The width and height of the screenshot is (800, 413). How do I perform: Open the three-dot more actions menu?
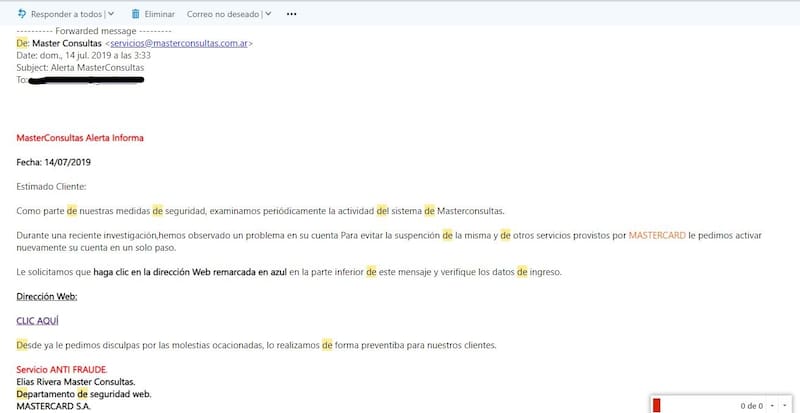pos(291,14)
